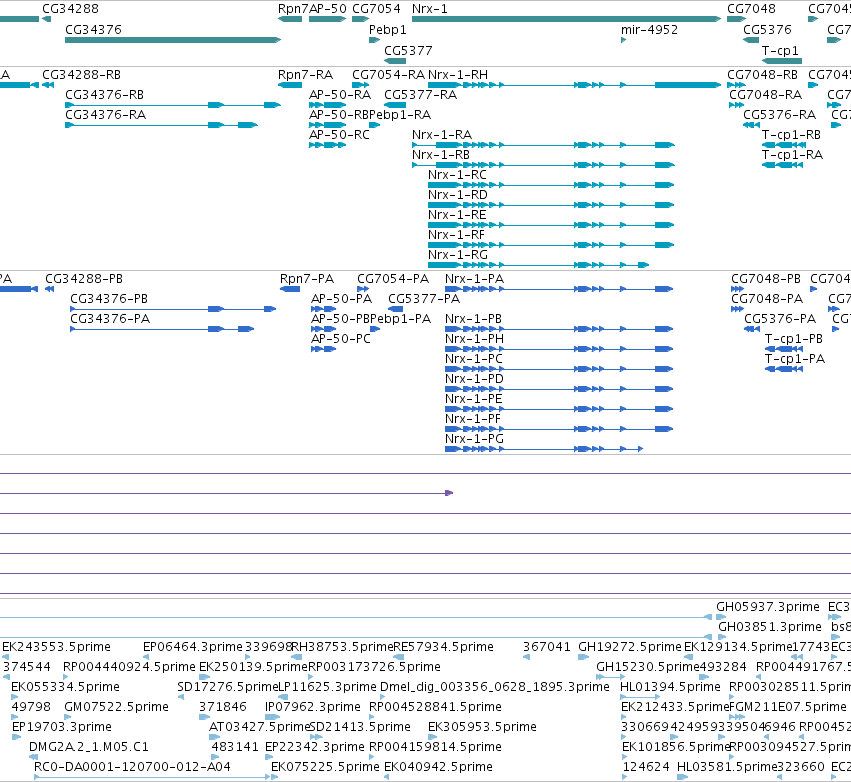
Task: Click transcript Nrx-1-RB
Action: pyautogui.click(x=441, y=155)
